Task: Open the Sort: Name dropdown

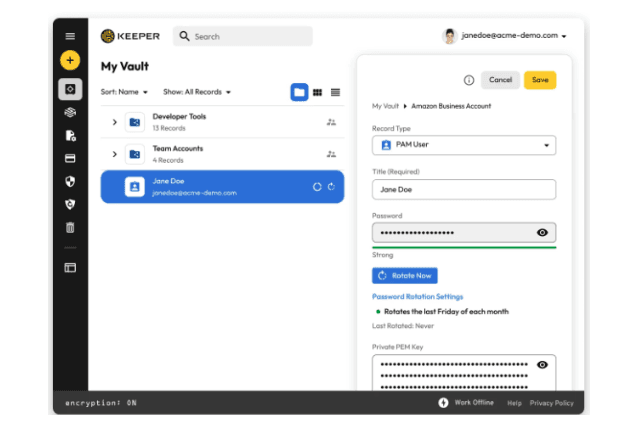Action: [124, 92]
